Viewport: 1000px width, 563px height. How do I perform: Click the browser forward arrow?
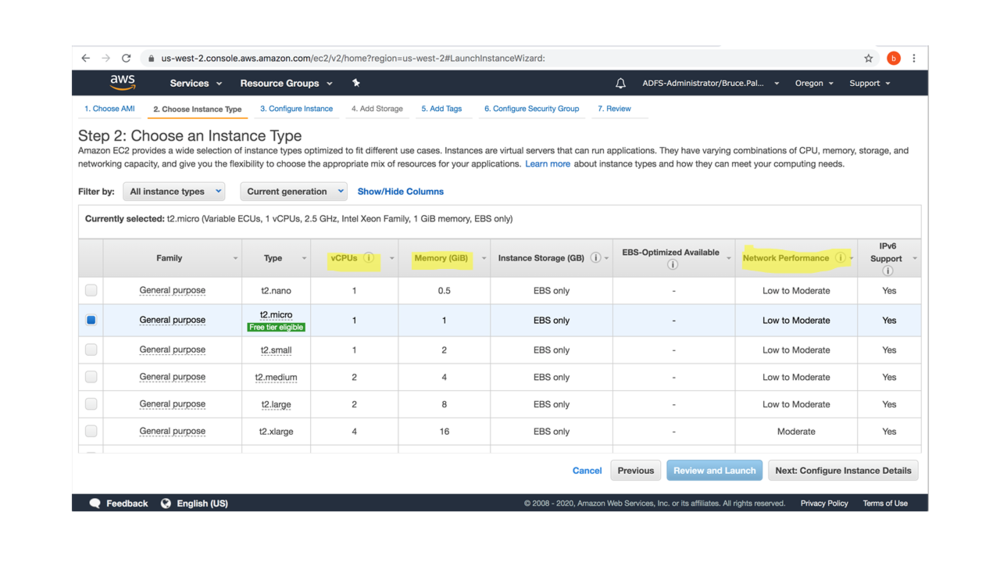click(106, 58)
